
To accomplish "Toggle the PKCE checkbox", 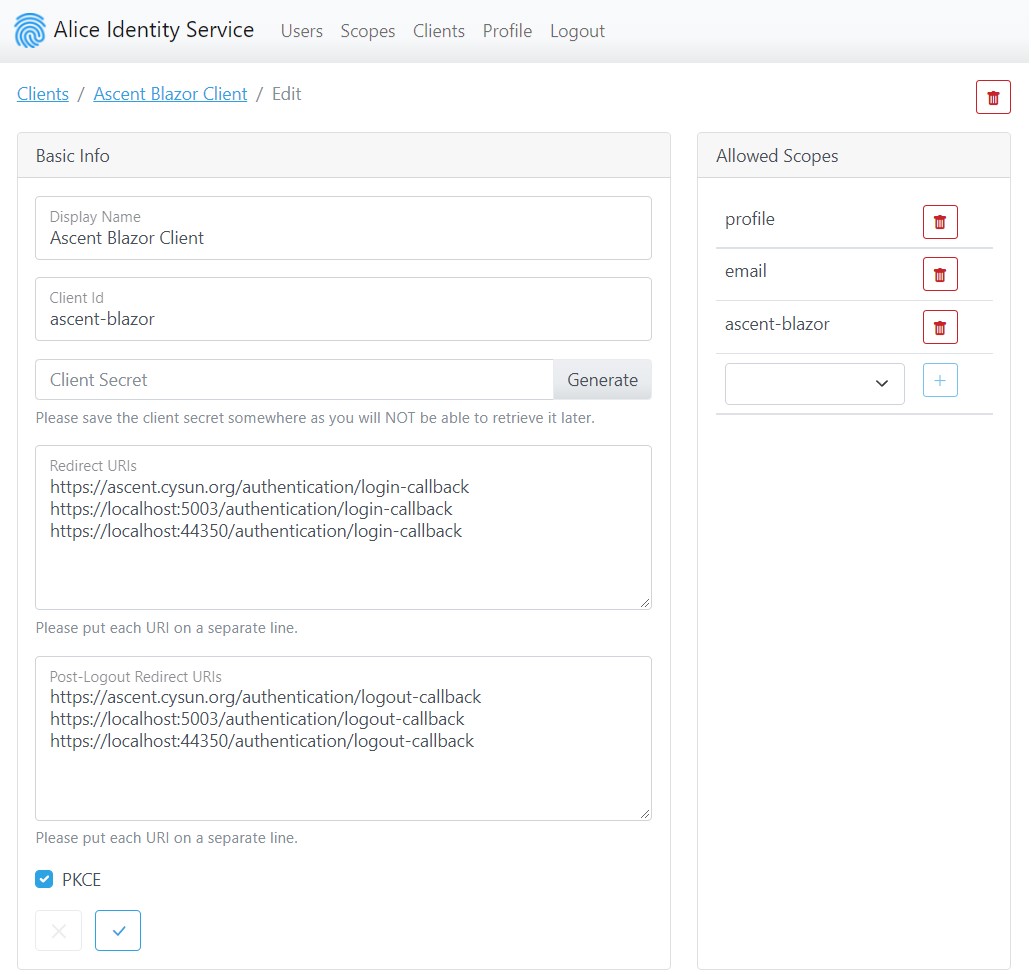I will (44, 880).
